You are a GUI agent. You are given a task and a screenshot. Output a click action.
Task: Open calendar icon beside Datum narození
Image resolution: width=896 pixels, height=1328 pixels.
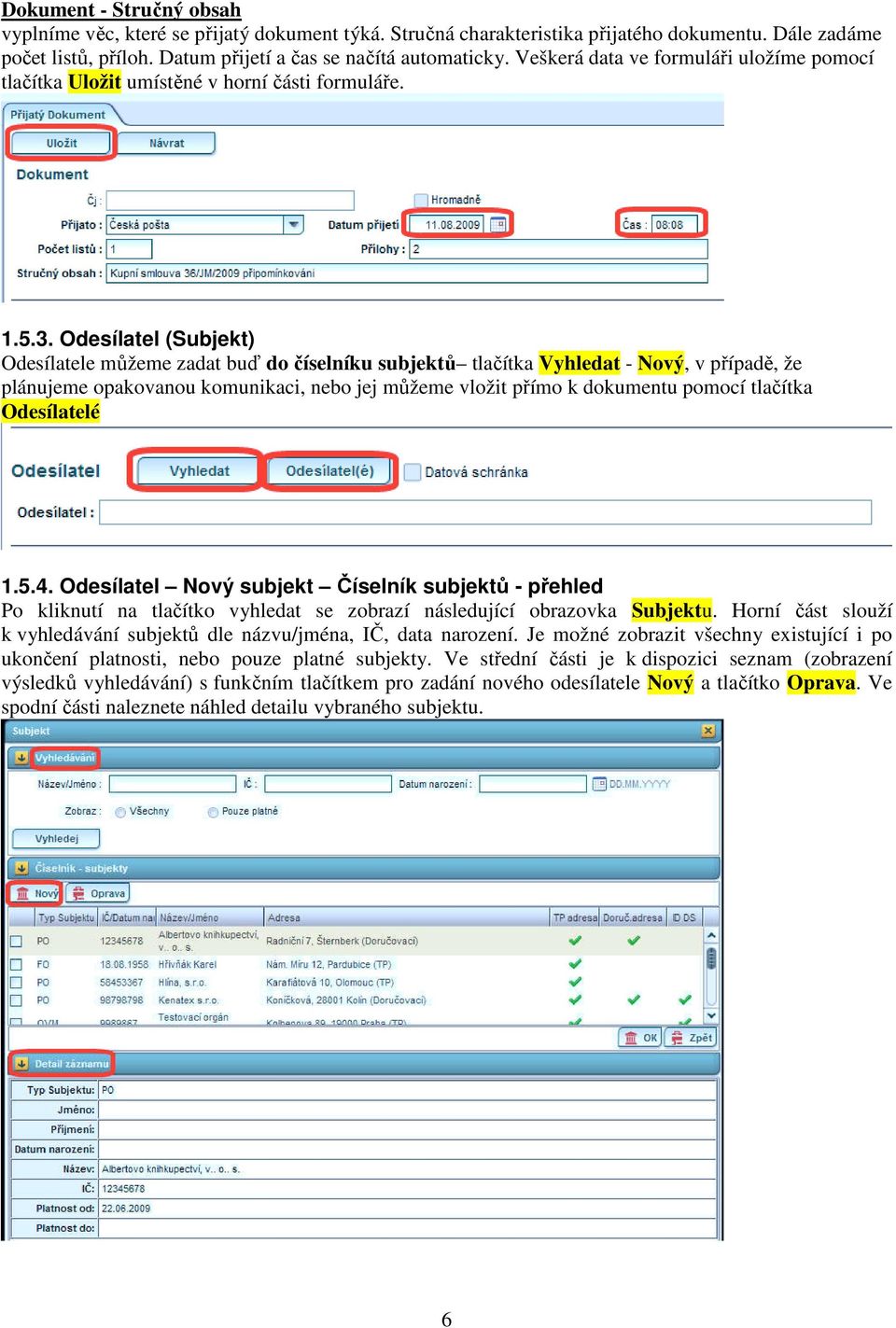pos(599,784)
